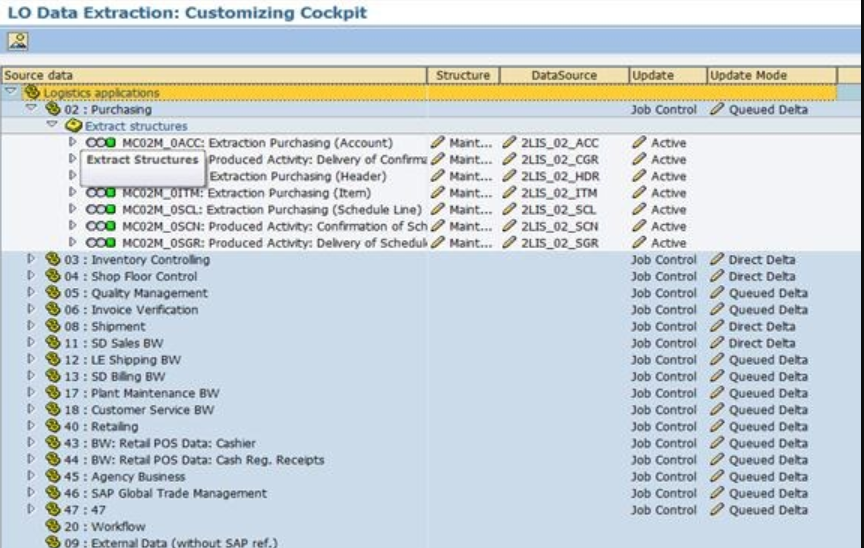
Task: Click structure maintenance pencil for 2LIS_02_ACC
Action: [x=438, y=142]
